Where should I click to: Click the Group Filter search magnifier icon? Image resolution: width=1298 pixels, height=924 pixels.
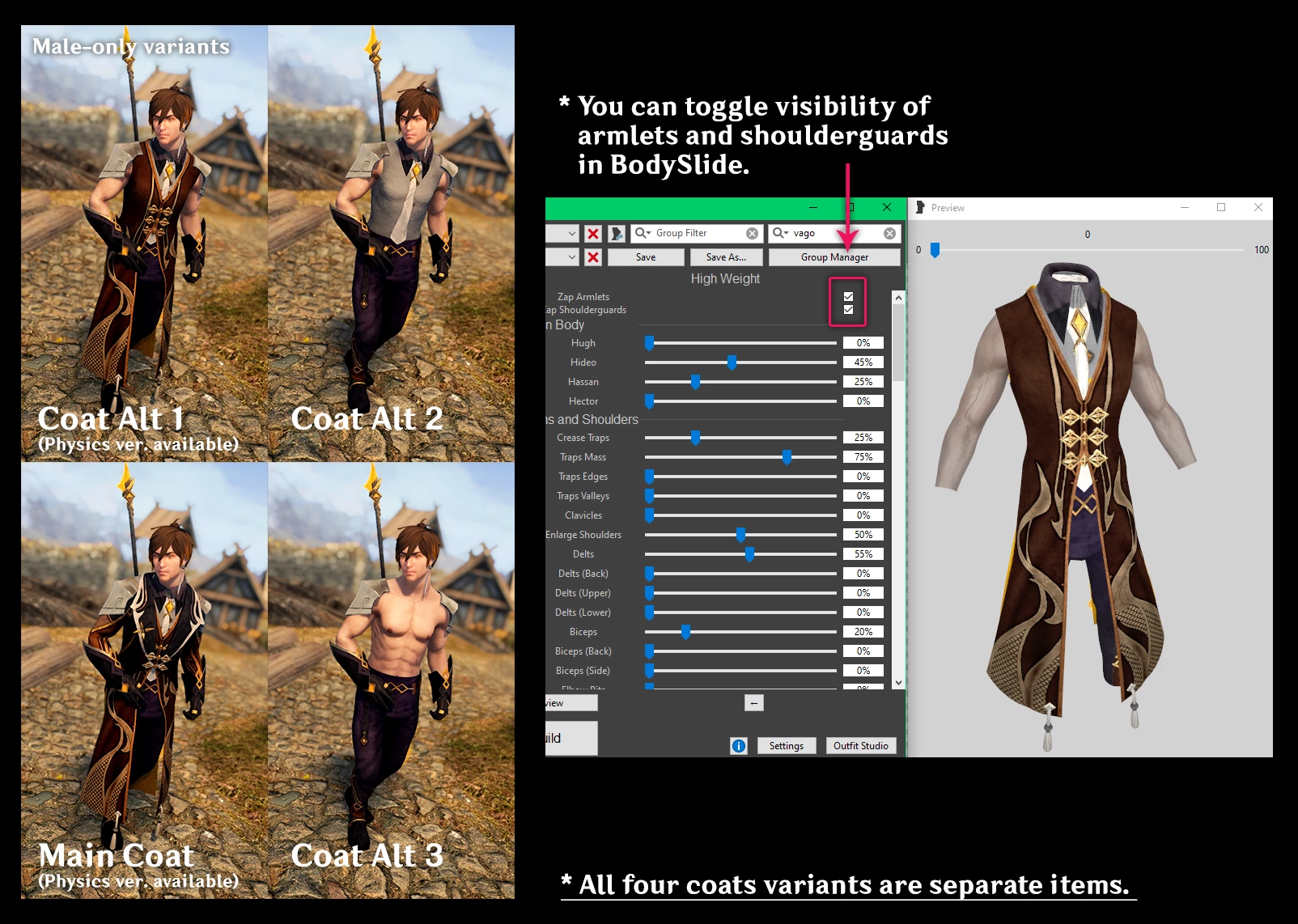643,233
